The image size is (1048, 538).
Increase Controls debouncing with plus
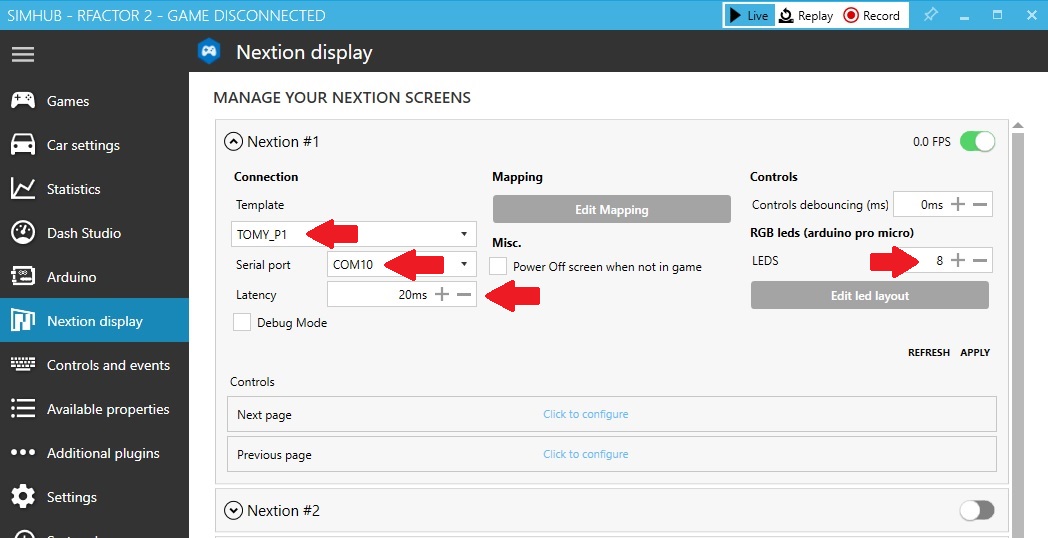tap(958, 205)
